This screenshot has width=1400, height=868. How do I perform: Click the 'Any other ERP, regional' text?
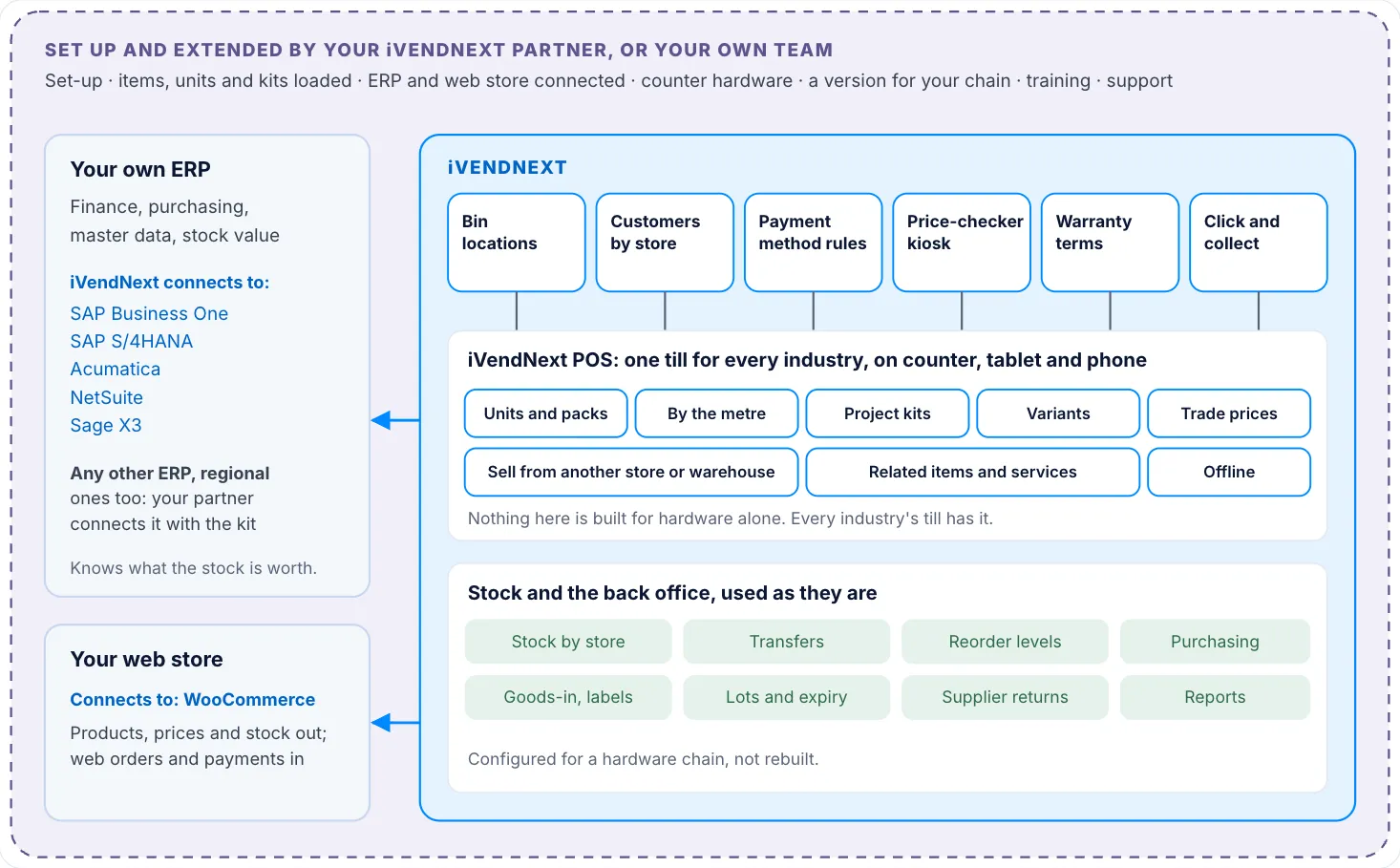pyautogui.click(x=170, y=473)
